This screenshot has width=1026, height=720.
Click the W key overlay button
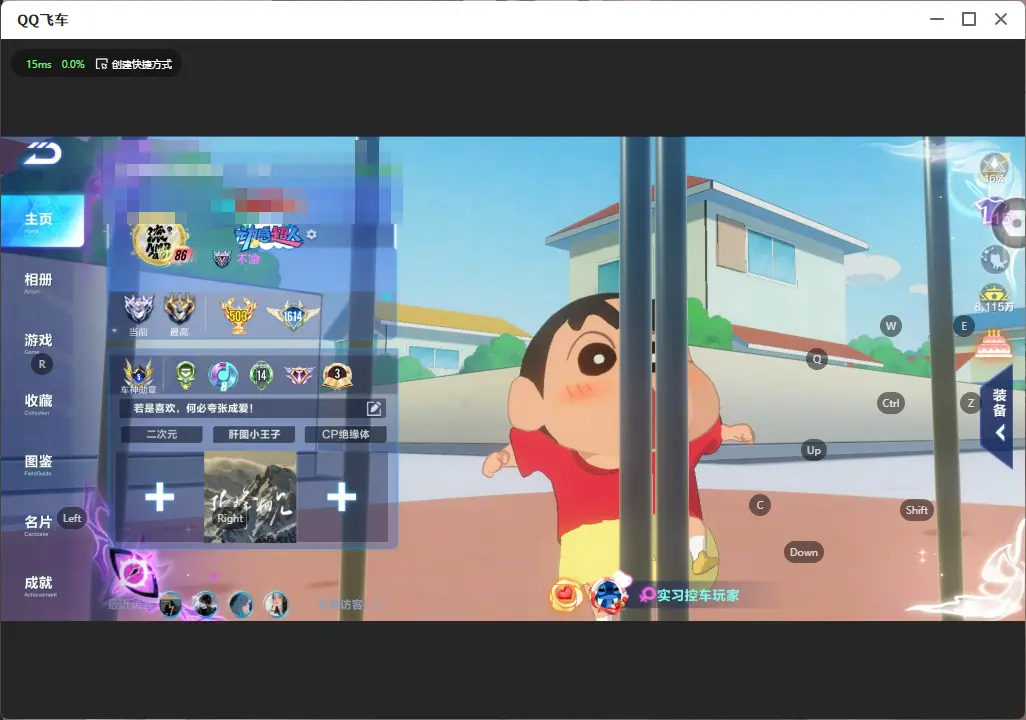[x=891, y=326]
